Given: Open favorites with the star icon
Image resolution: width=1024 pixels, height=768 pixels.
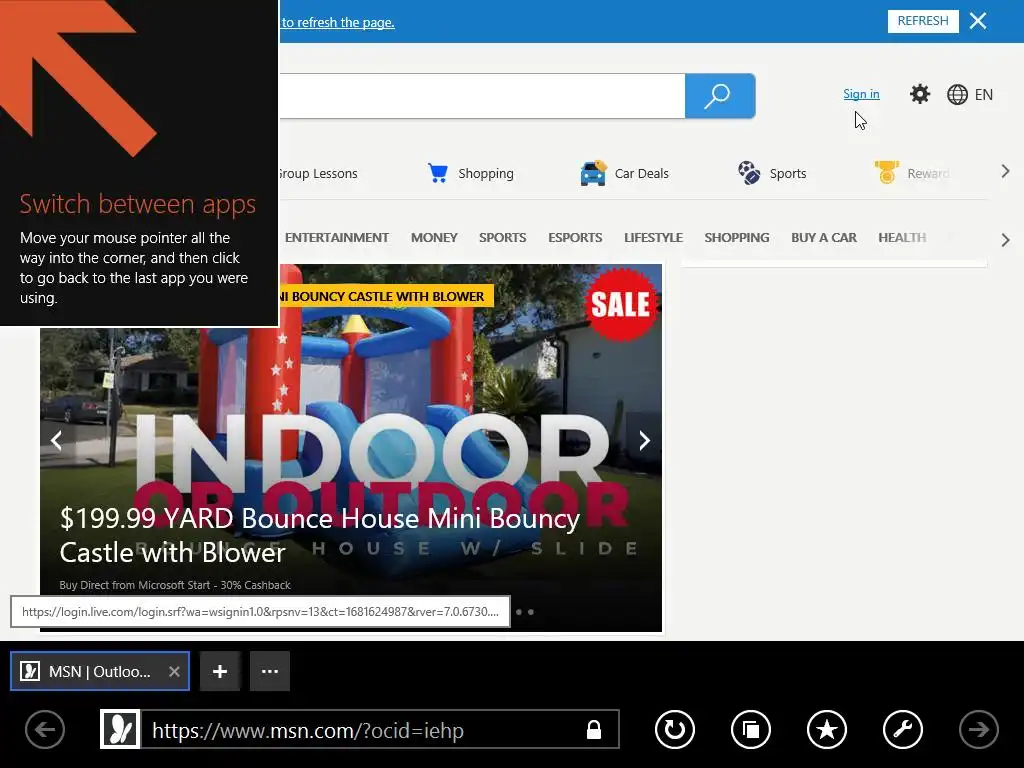Looking at the screenshot, I should coord(827,729).
